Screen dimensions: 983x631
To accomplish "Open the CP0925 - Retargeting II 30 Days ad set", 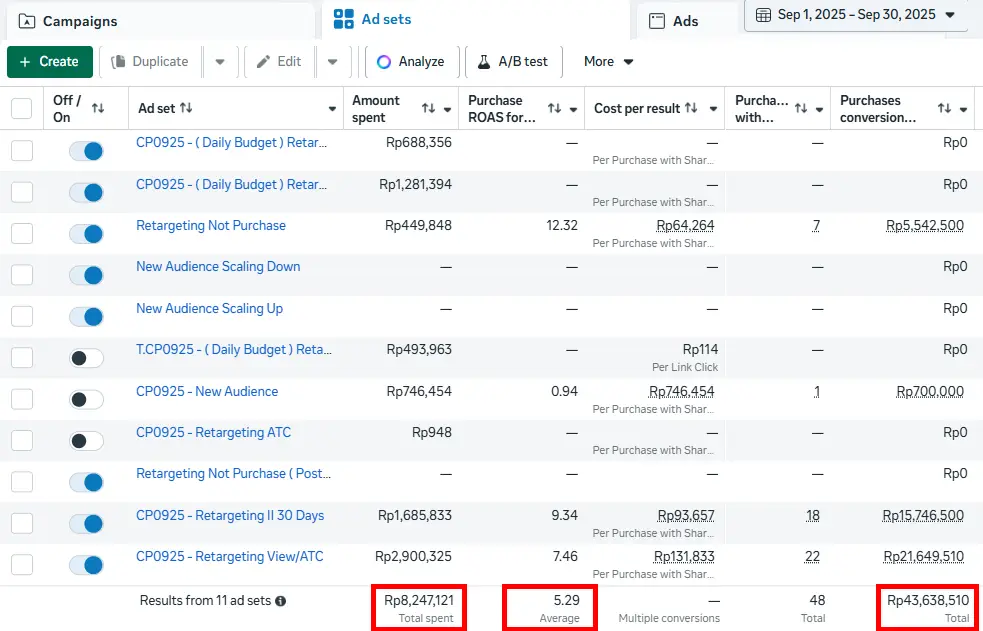I will point(230,516).
